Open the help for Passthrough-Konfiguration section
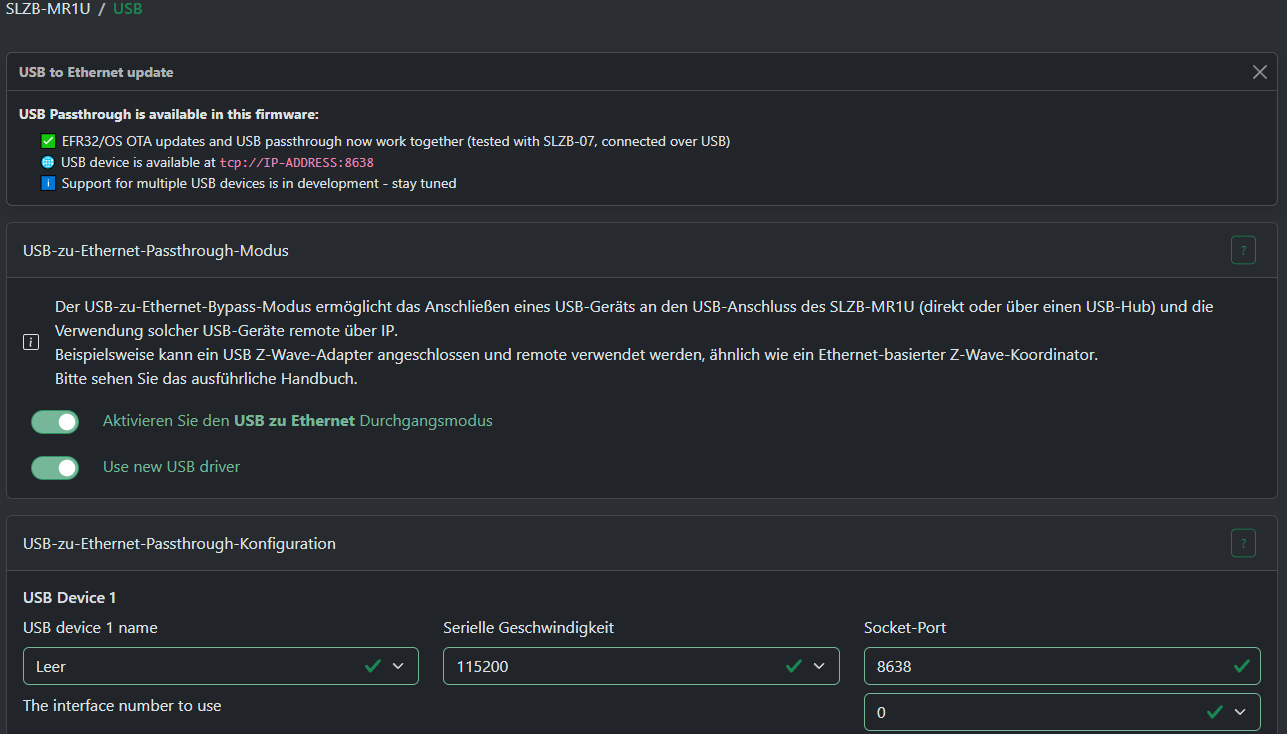Image resolution: width=1287 pixels, height=734 pixels. tap(1243, 543)
